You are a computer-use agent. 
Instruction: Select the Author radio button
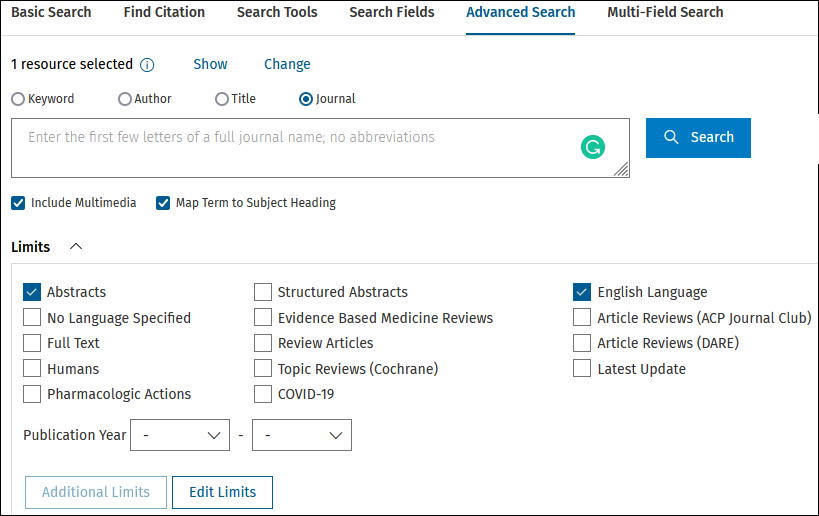pyautogui.click(x=124, y=99)
